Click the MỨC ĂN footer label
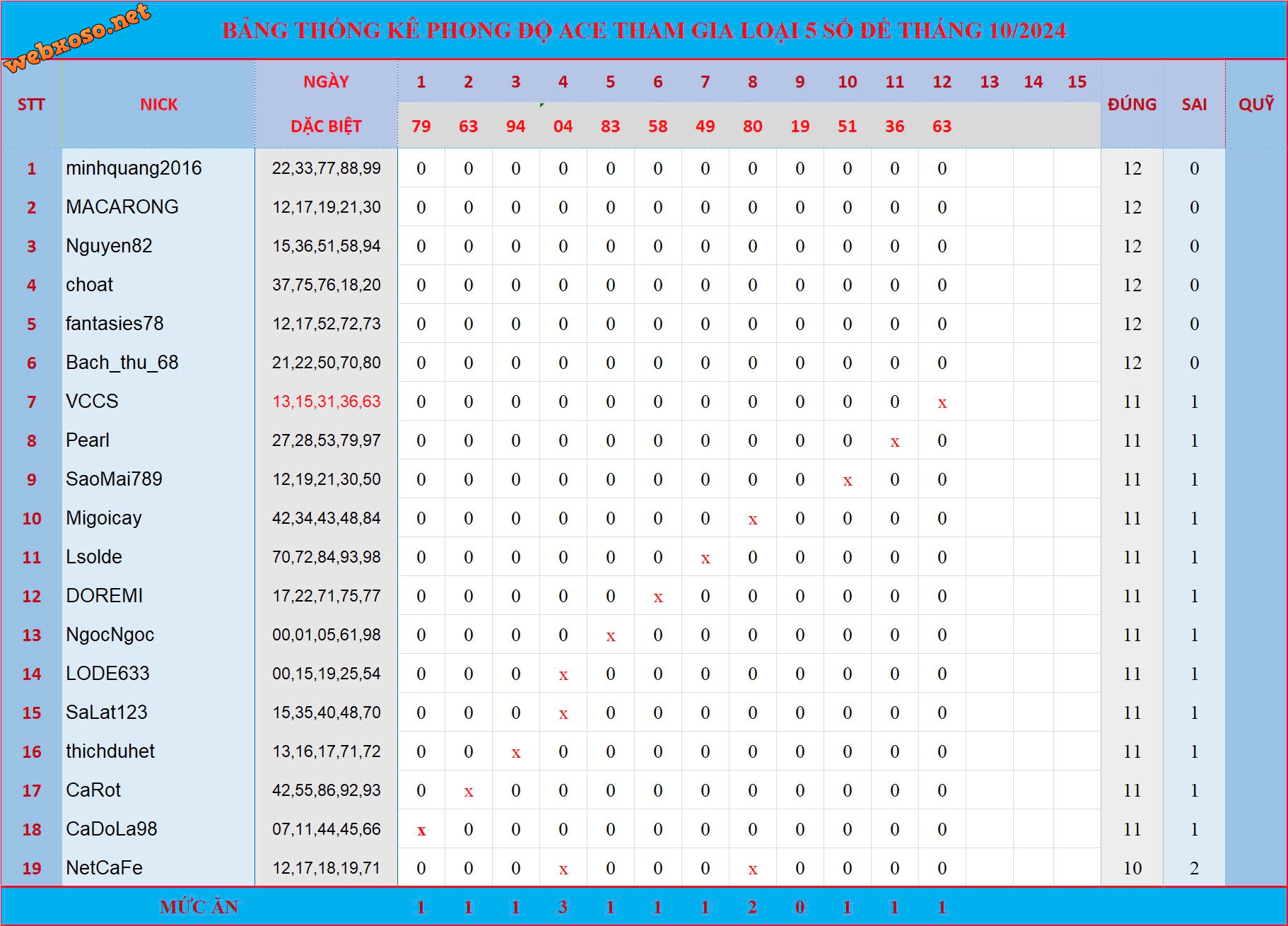The width and height of the screenshot is (1288, 926). tap(199, 907)
